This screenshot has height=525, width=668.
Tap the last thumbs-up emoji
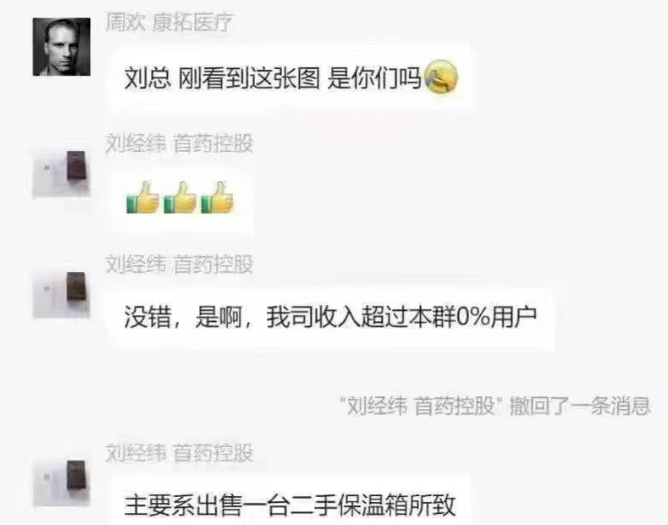217,198
